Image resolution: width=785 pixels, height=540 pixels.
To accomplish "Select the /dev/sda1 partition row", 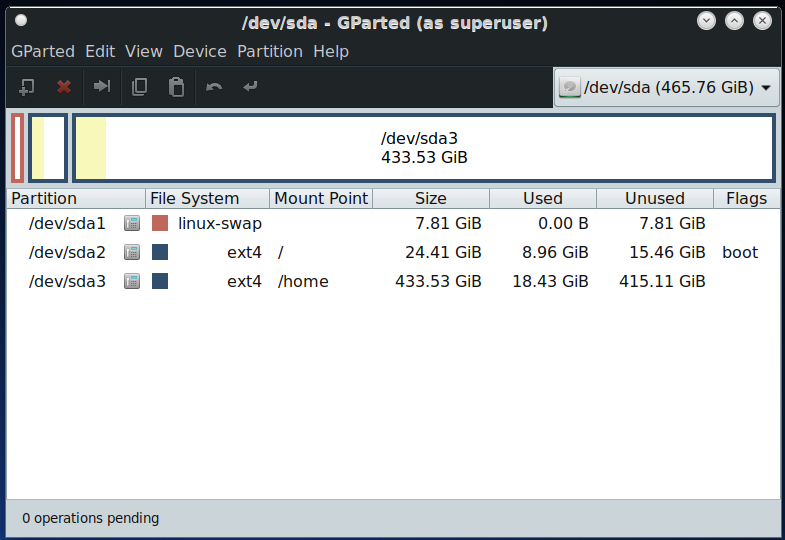I will [x=394, y=223].
